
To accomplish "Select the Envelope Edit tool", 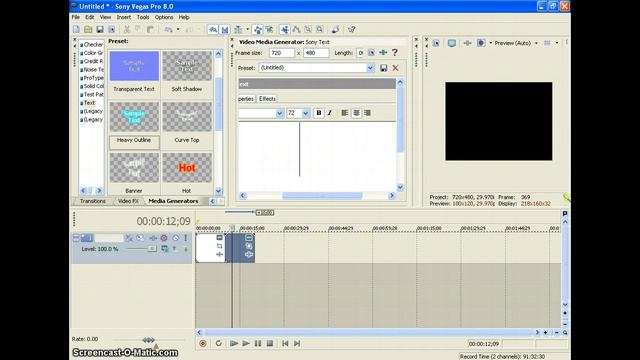I will click(297, 29).
